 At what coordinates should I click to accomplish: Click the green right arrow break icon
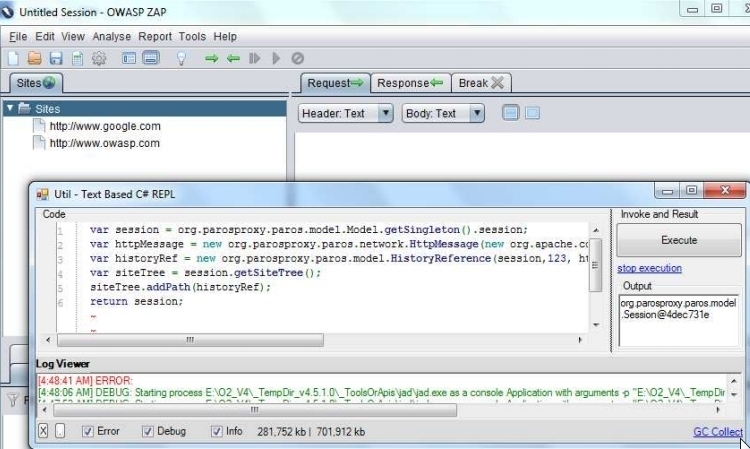[x=211, y=59]
